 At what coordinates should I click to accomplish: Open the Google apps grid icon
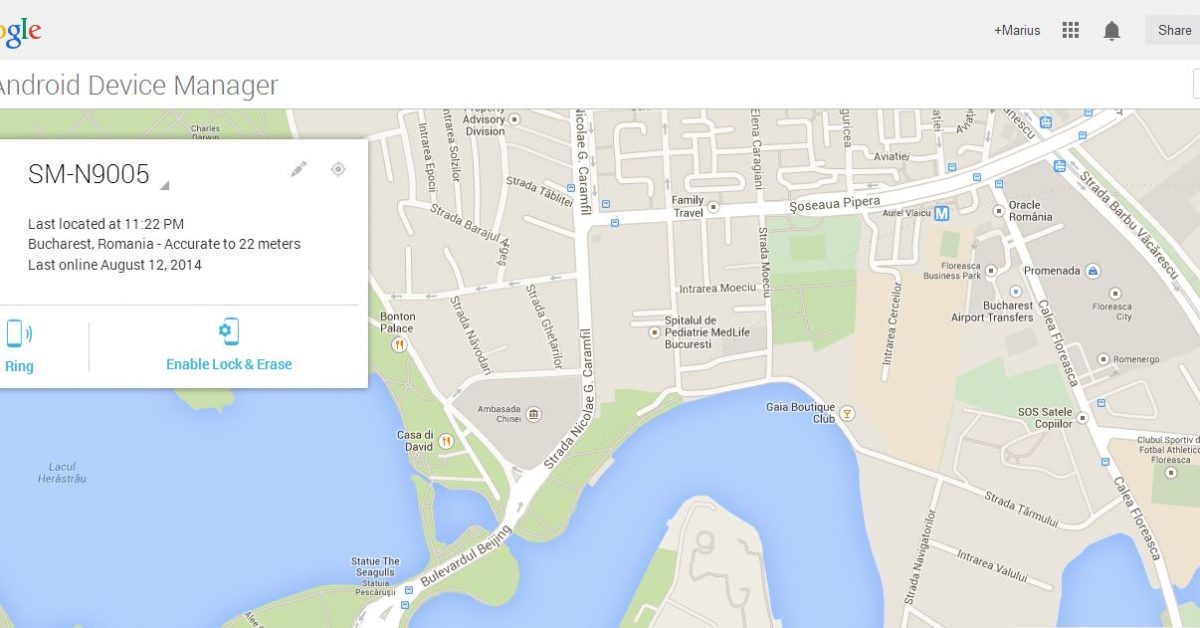click(x=1071, y=30)
